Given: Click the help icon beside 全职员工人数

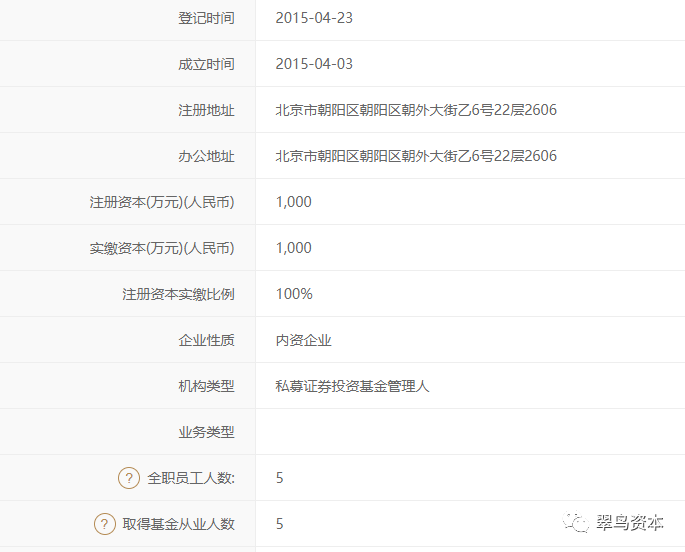Looking at the screenshot, I should (x=129, y=478).
